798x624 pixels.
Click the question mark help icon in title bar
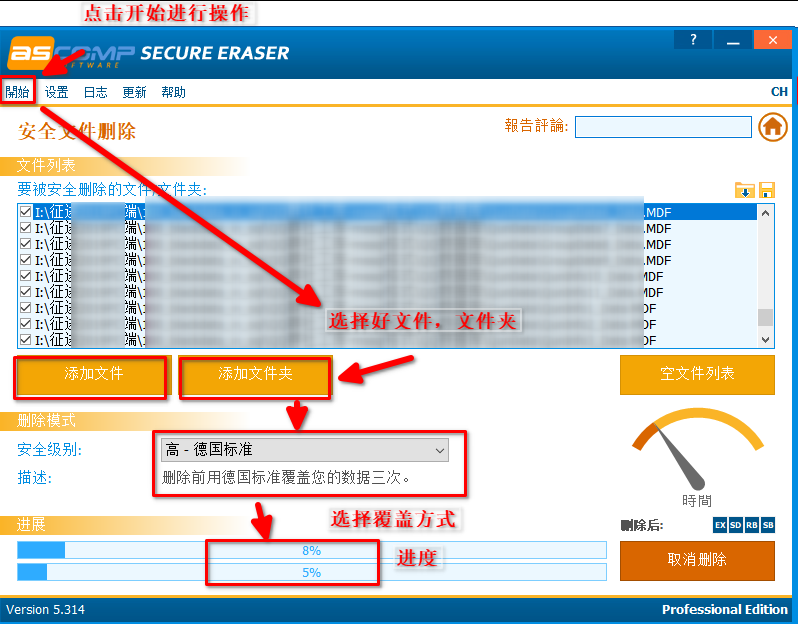(693, 40)
